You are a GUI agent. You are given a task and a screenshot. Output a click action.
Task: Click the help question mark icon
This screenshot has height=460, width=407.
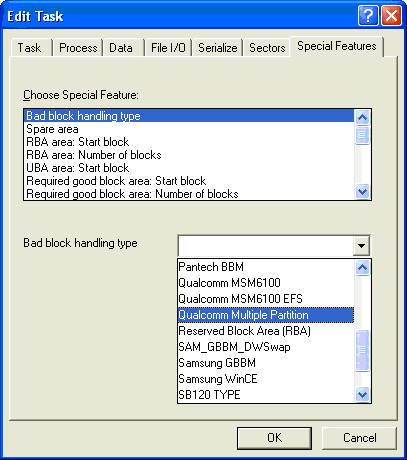(x=368, y=15)
